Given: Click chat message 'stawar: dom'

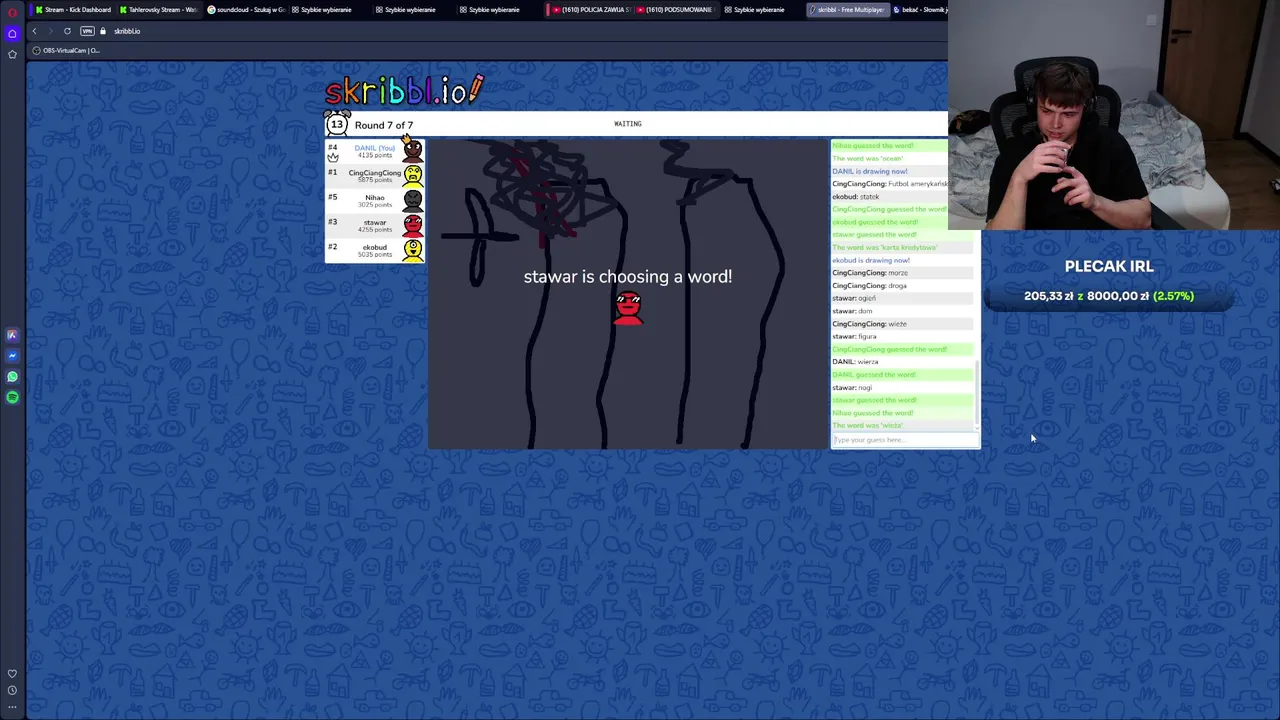Looking at the screenshot, I should [852, 311].
